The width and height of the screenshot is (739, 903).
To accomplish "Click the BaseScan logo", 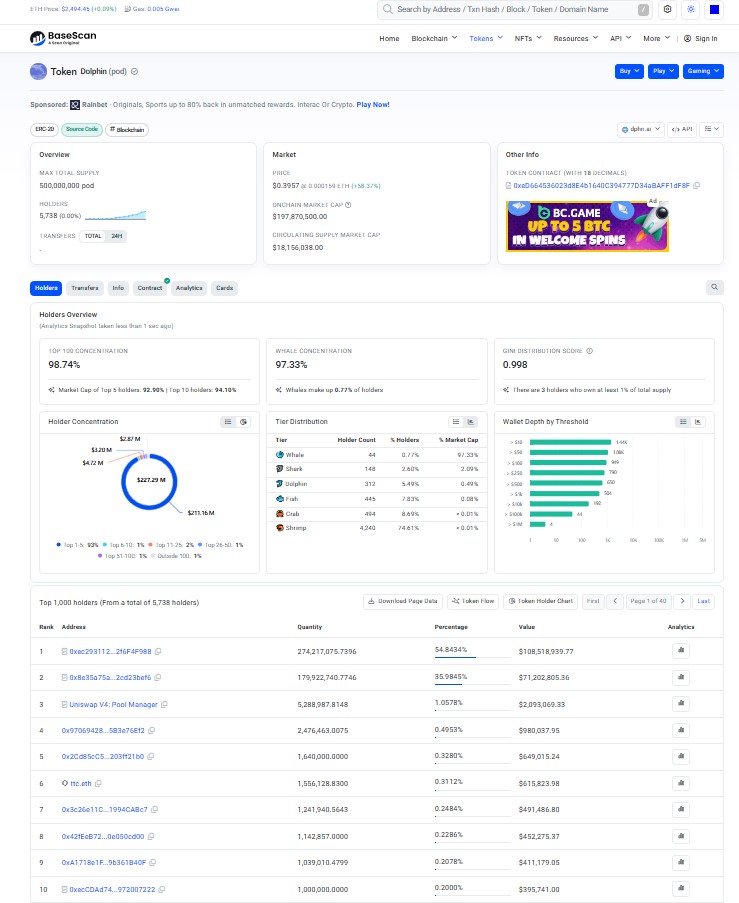I will (x=63, y=38).
